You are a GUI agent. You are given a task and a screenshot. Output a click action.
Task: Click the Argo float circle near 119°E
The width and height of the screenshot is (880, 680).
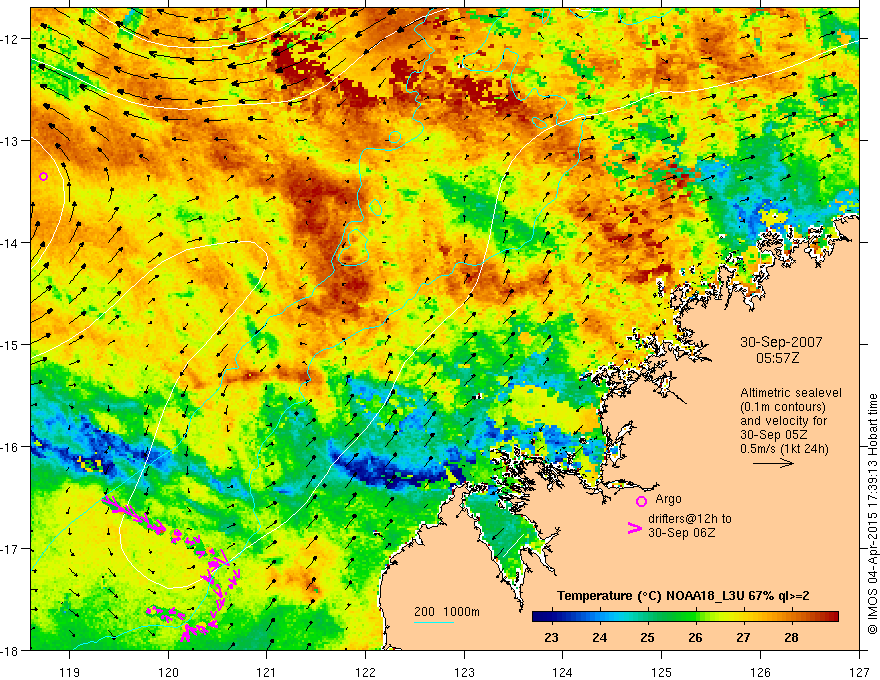[43, 176]
